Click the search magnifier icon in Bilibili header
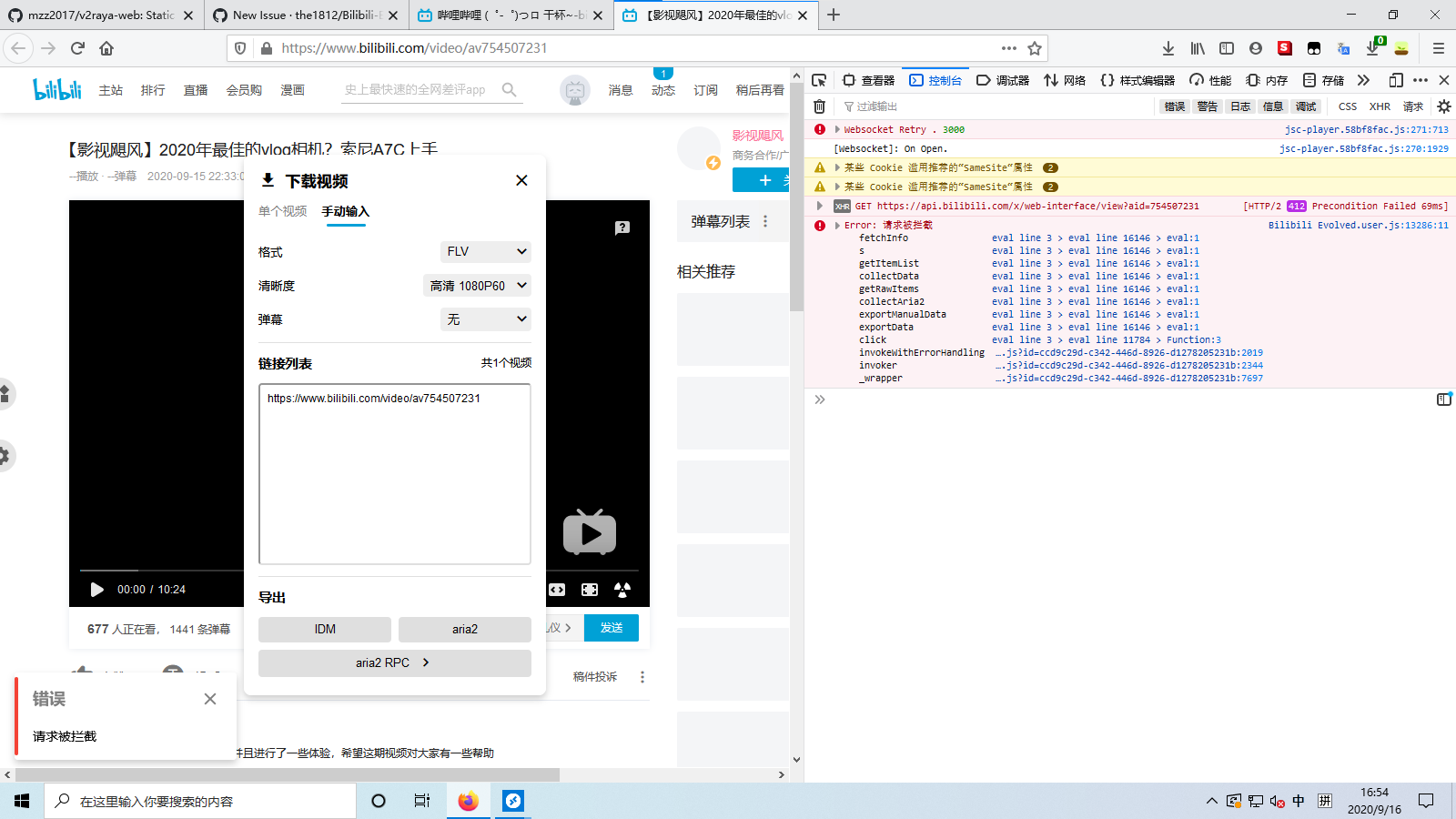Viewport: 1456px width, 819px height. point(510,89)
